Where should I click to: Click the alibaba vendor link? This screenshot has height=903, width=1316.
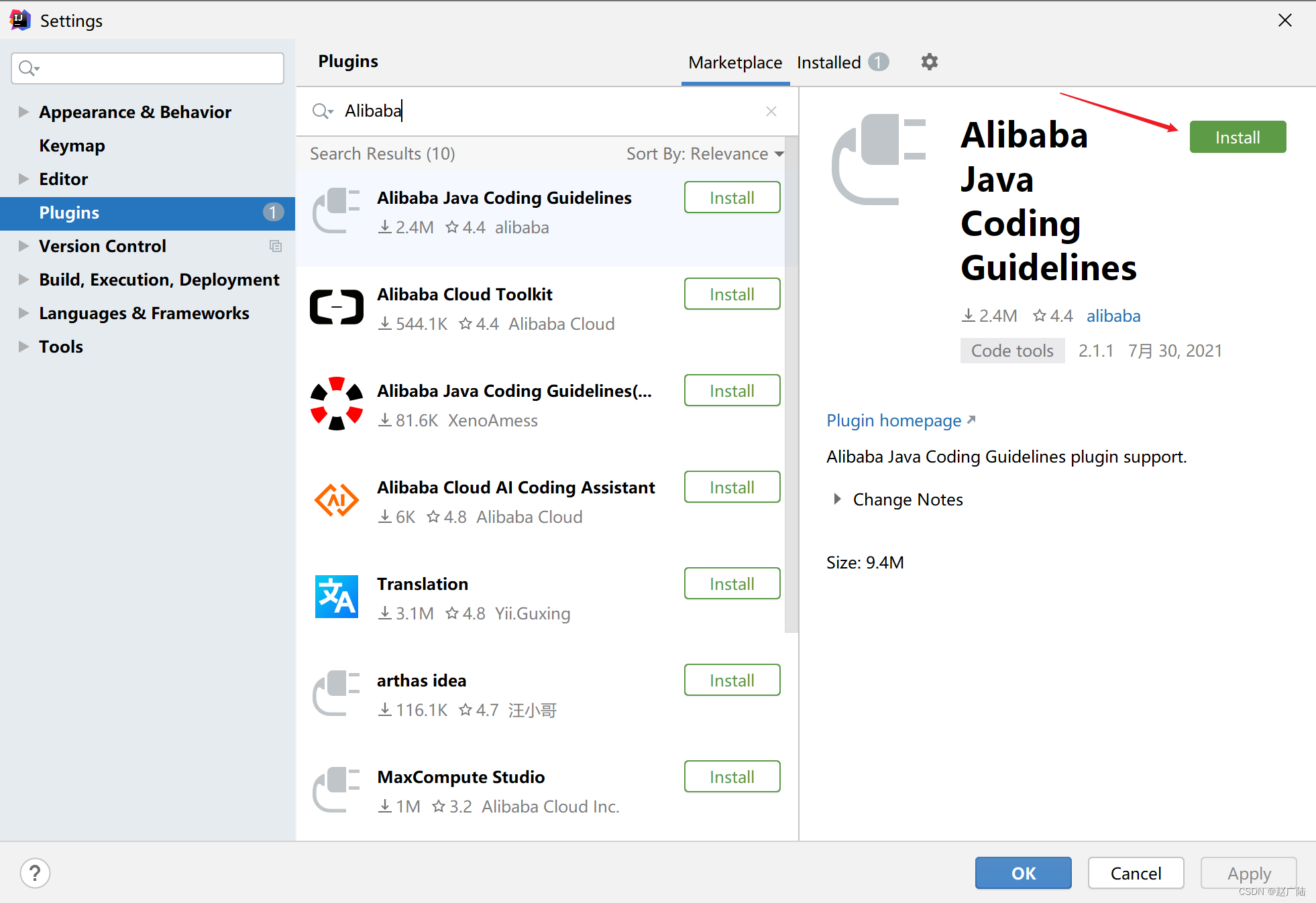(x=1113, y=316)
